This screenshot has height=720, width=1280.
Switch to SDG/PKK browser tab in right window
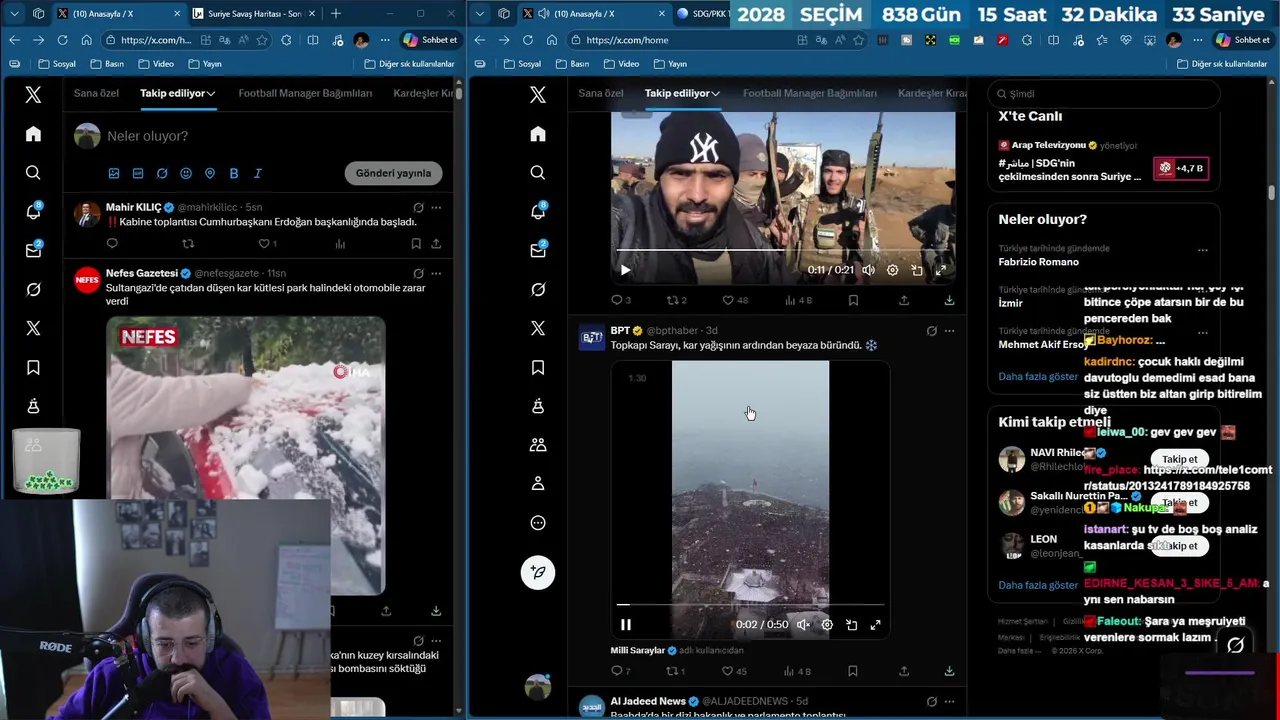pyautogui.click(x=702, y=14)
